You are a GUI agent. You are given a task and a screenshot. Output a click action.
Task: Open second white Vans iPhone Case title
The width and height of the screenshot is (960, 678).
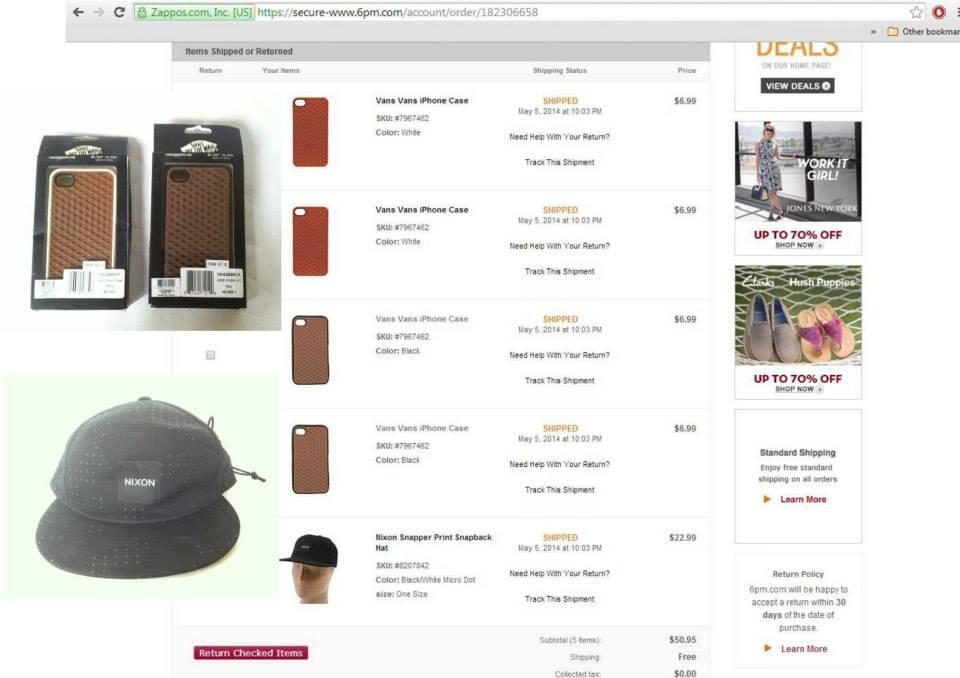tap(422, 209)
